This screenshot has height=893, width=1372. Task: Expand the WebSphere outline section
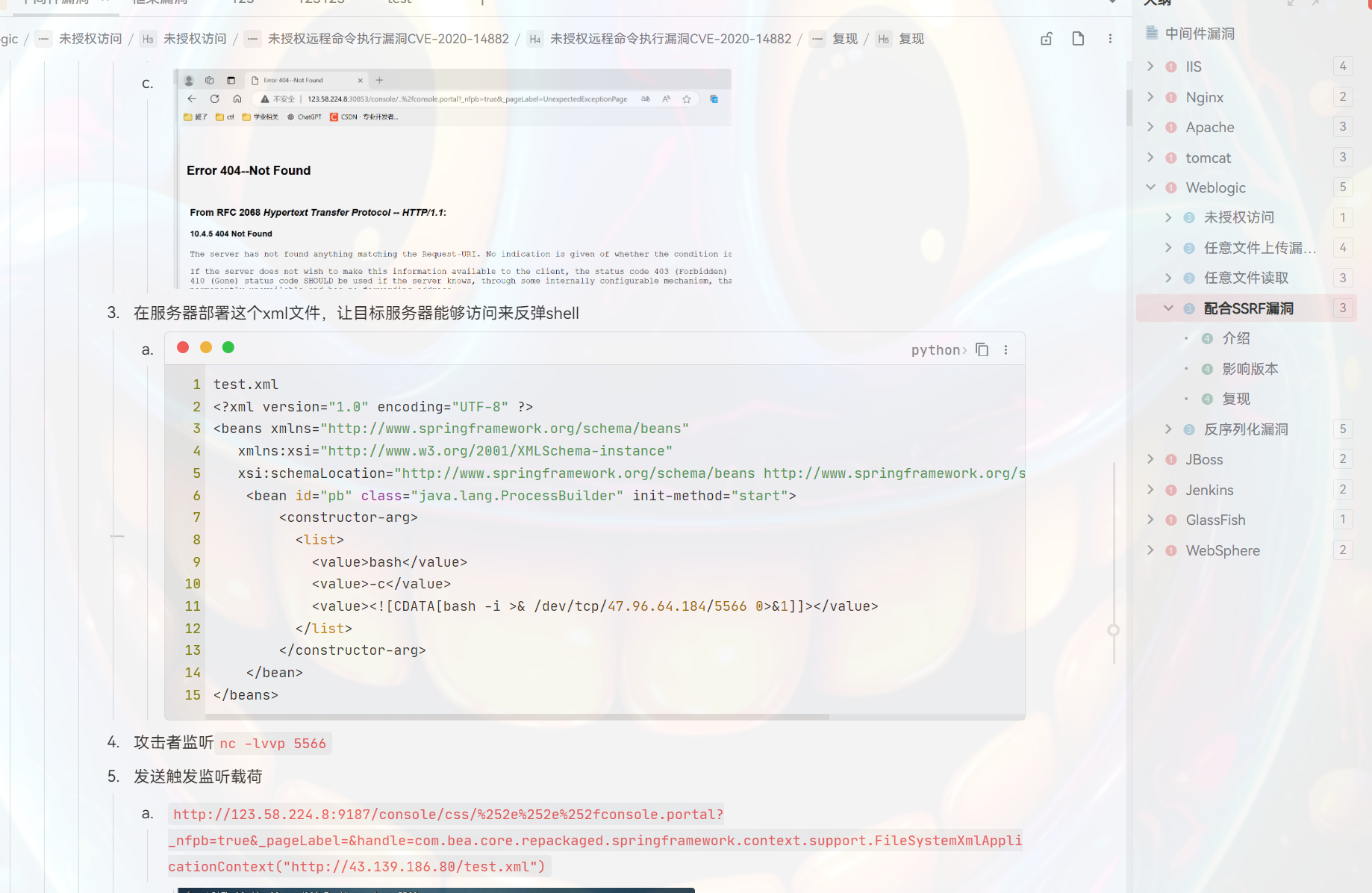1150,550
